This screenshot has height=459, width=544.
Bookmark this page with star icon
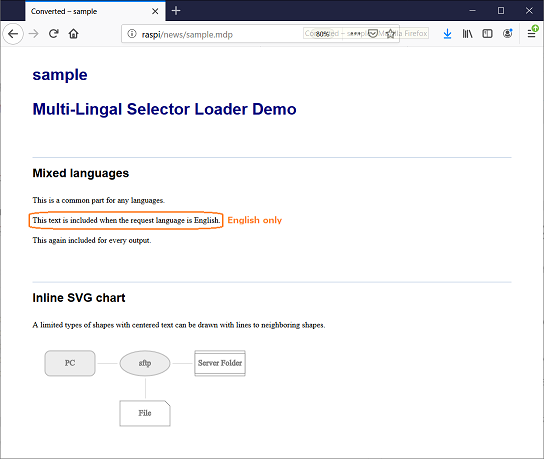pyautogui.click(x=391, y=34)
